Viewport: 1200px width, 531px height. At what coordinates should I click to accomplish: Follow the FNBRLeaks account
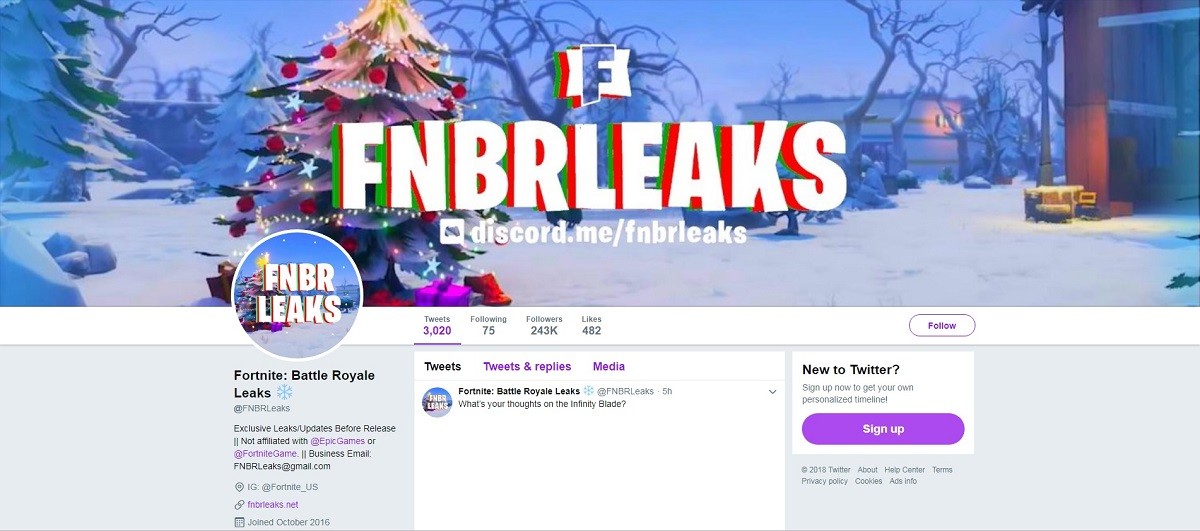point(942,326)
